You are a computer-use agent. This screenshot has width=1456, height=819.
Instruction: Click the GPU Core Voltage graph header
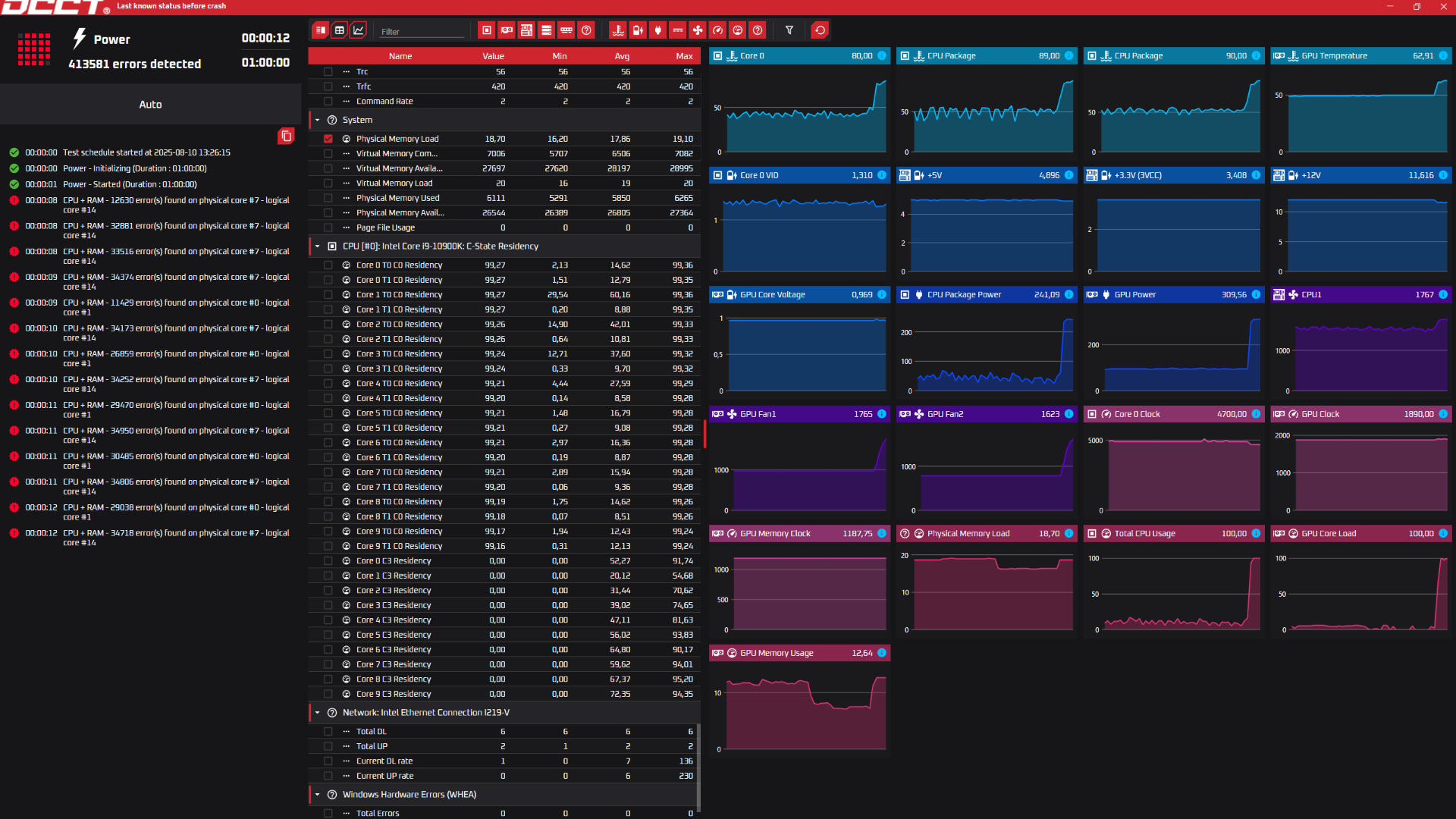pyautogui.click(x=799, y=294)
